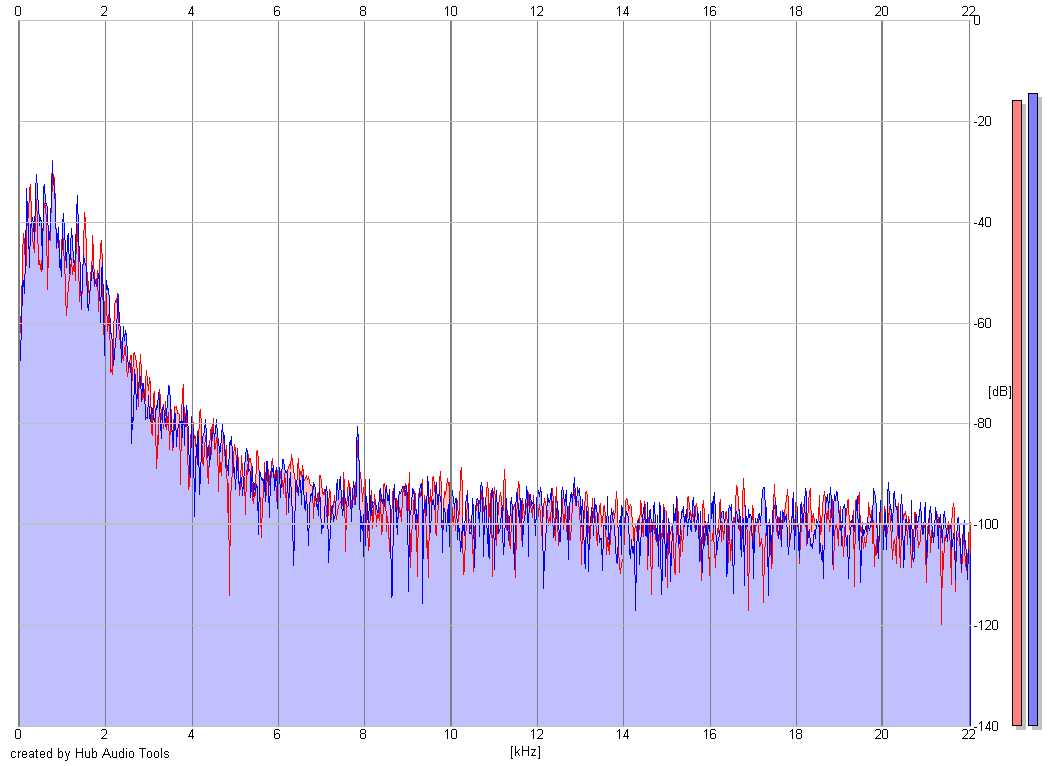Click the 8 kHz label on top axis

tap(363, 11)
